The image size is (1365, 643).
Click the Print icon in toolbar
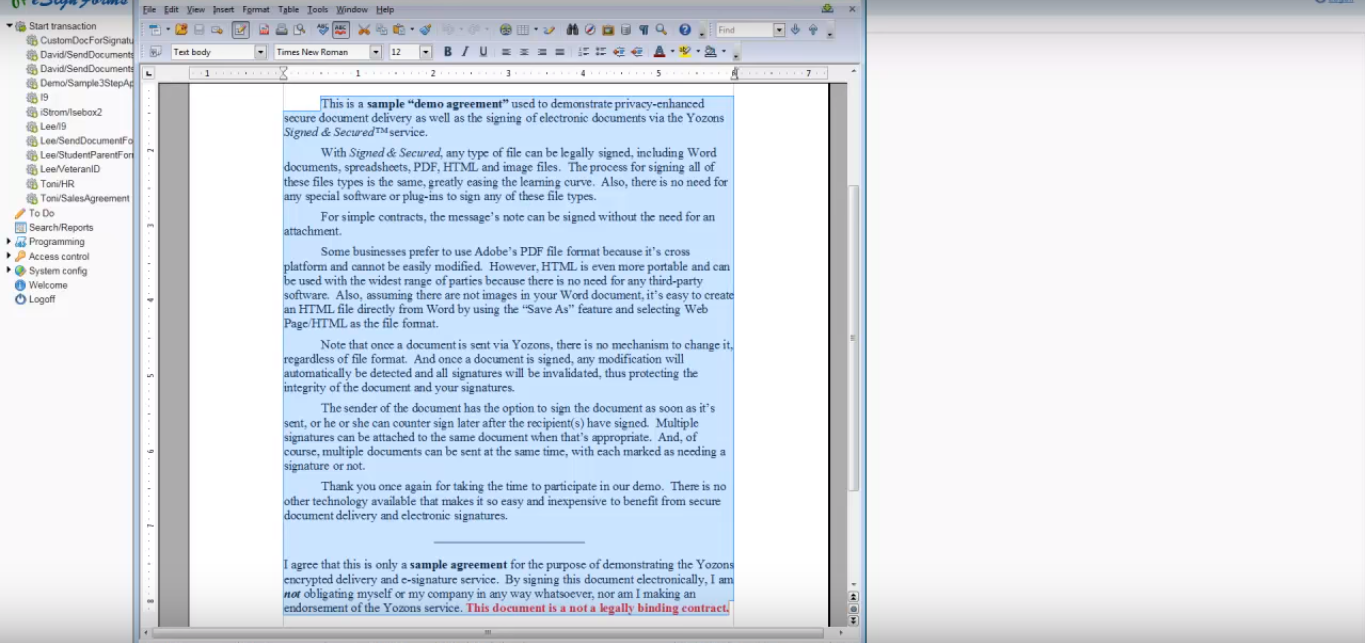pos(282,30)
